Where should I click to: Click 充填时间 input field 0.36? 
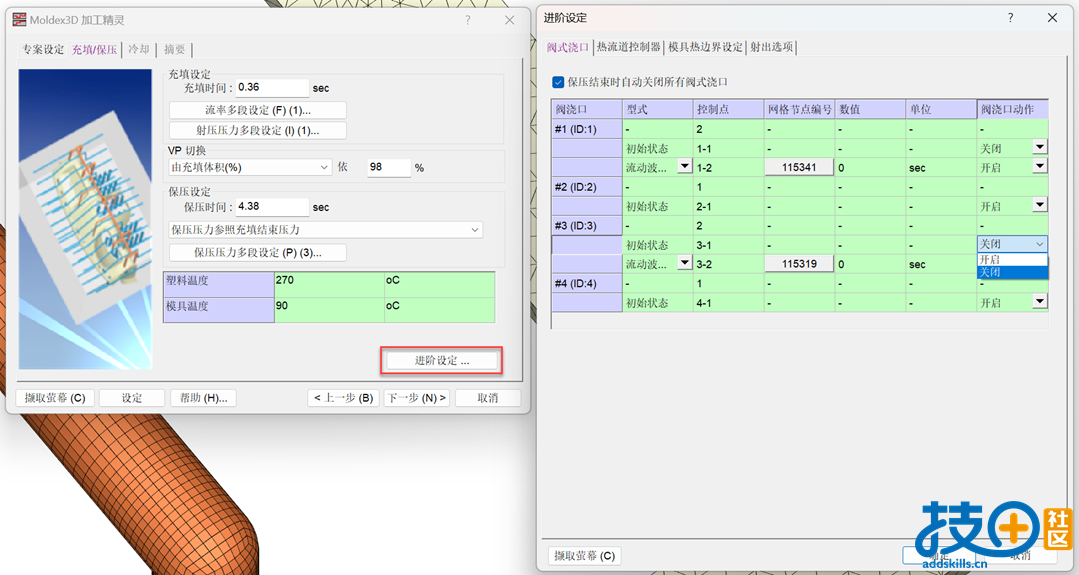[x=273, y=88]
